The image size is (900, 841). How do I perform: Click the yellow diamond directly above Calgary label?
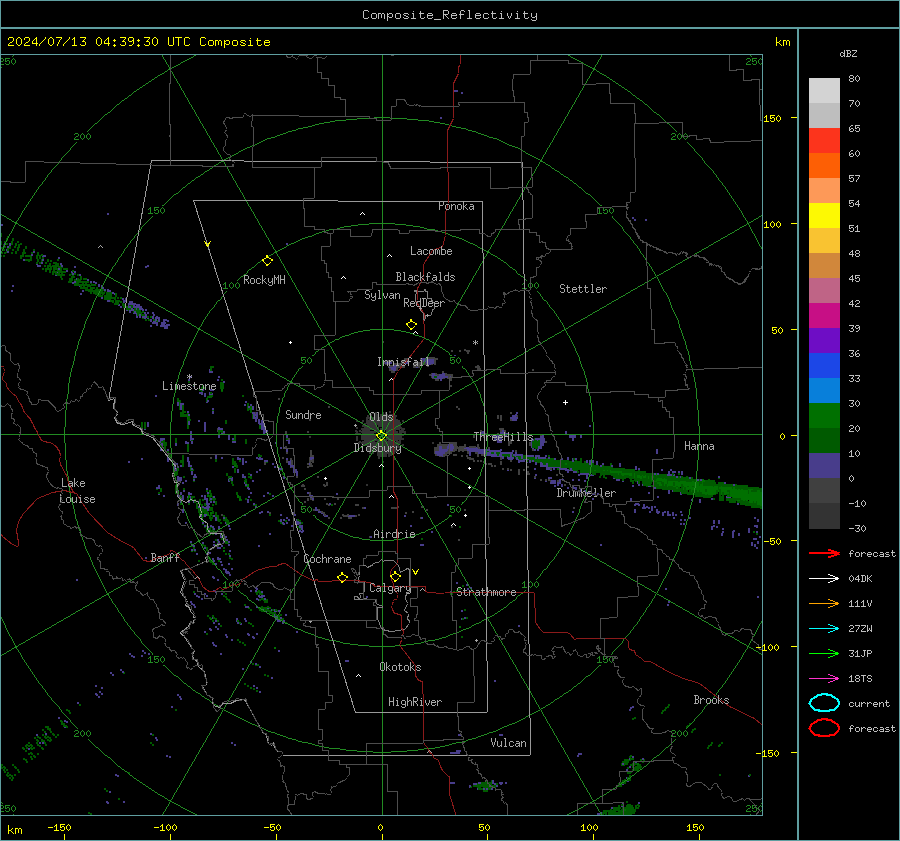[395, 576]
